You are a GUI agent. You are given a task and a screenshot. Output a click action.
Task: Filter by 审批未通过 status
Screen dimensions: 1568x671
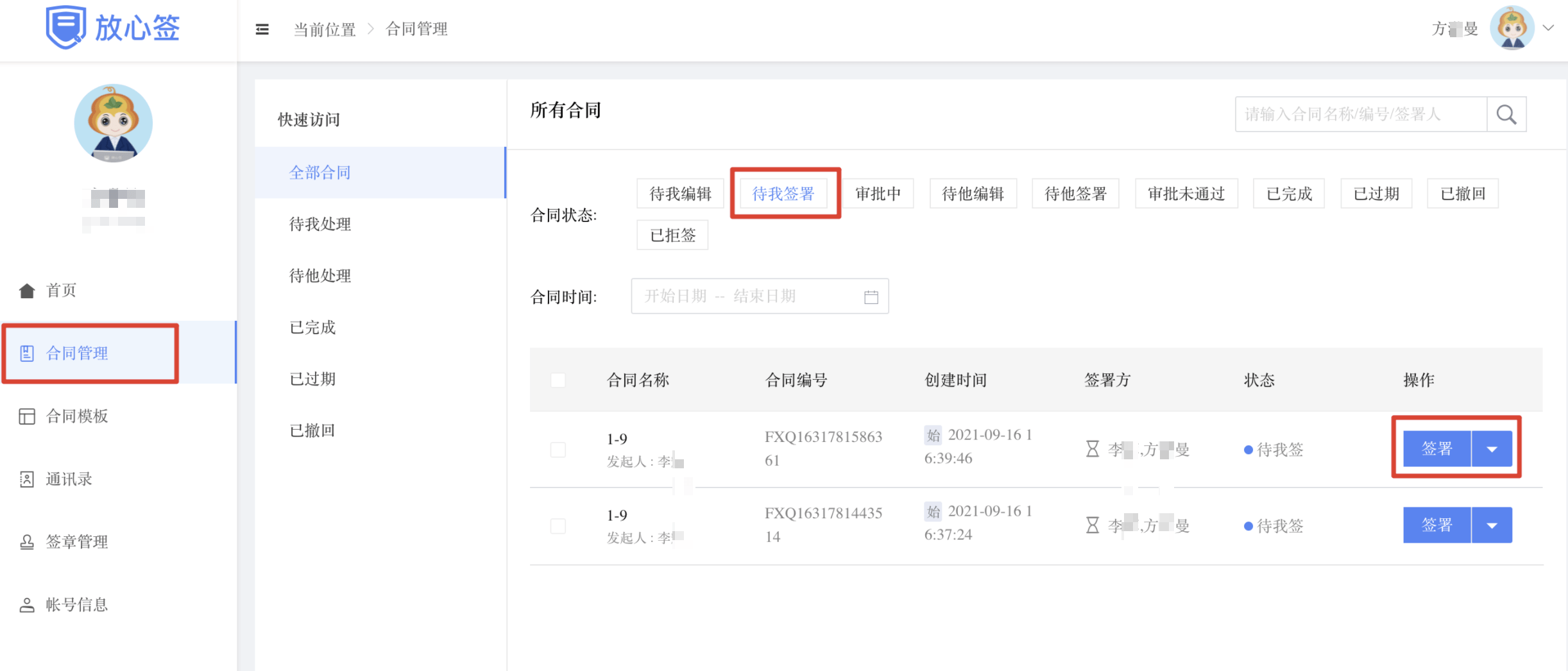[1186, 194]
